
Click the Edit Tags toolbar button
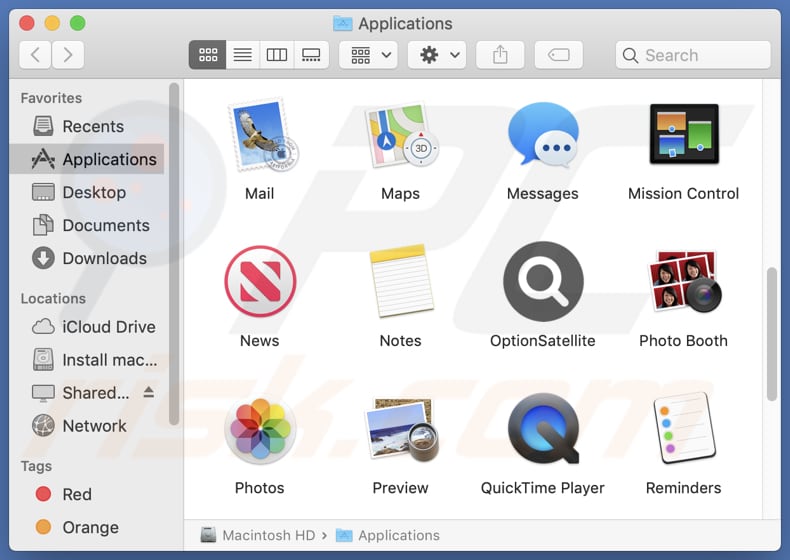click(x=559, y=54)
